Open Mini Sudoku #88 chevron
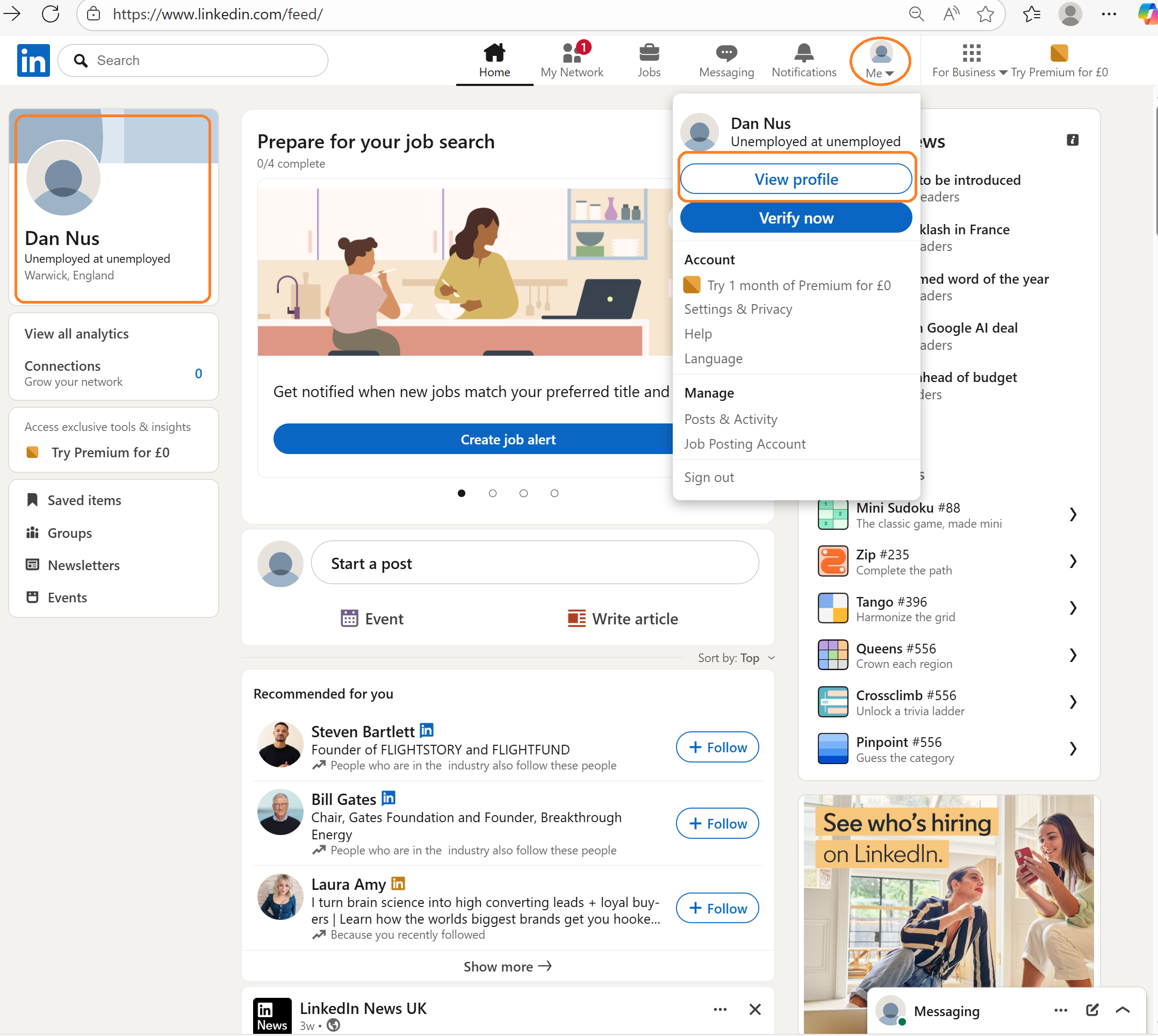Screen dimensions: 1158x1036 [x=1073, y=515]
